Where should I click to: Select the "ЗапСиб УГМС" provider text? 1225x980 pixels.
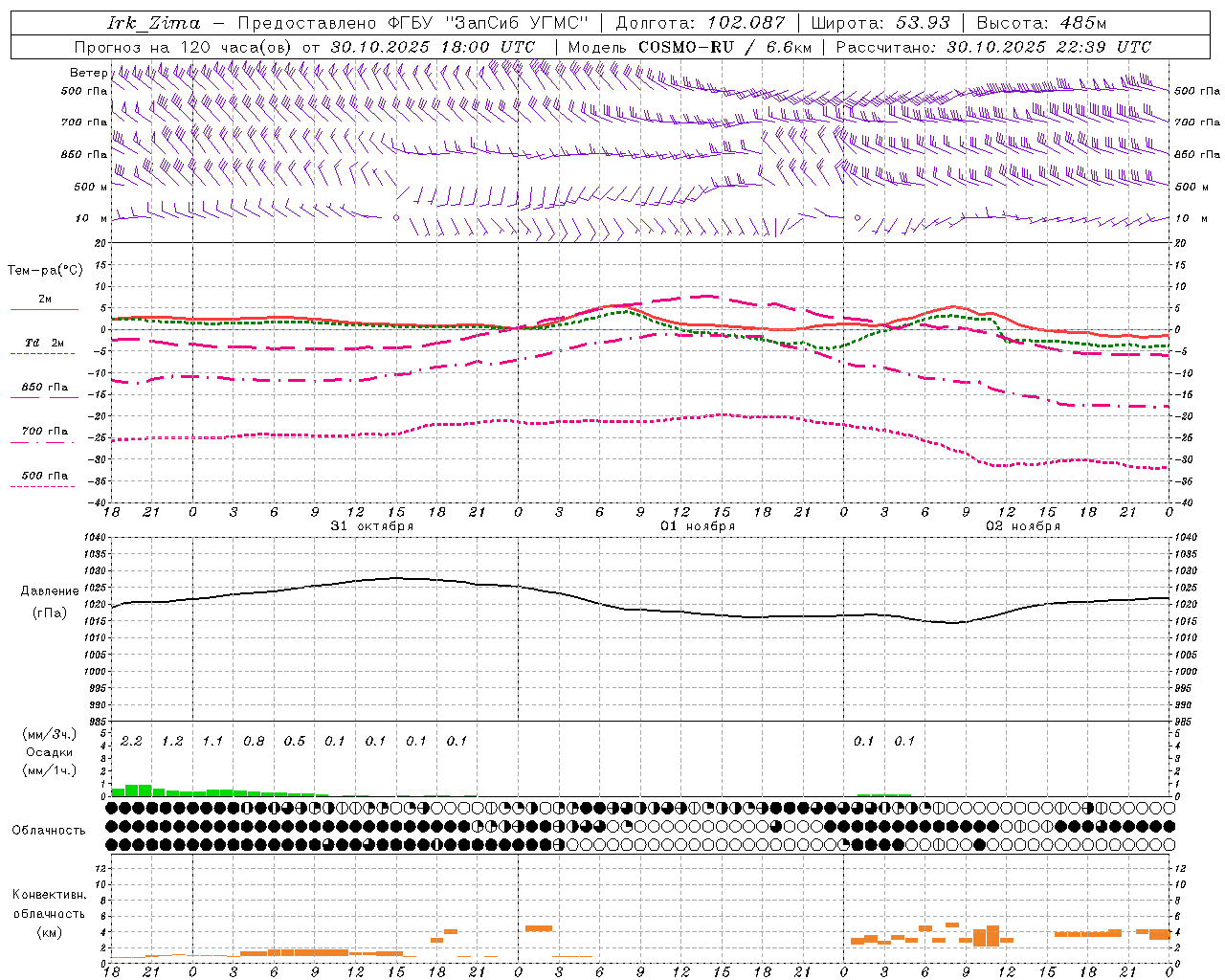(x=517, y=23)
